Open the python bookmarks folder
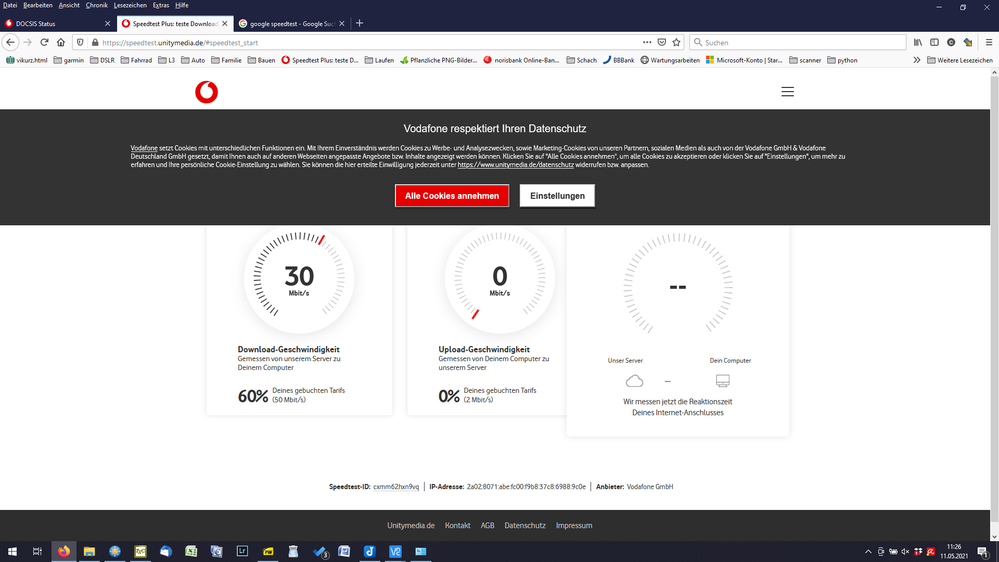The width and height of the screenshot is (999, 562). [842, 61]
